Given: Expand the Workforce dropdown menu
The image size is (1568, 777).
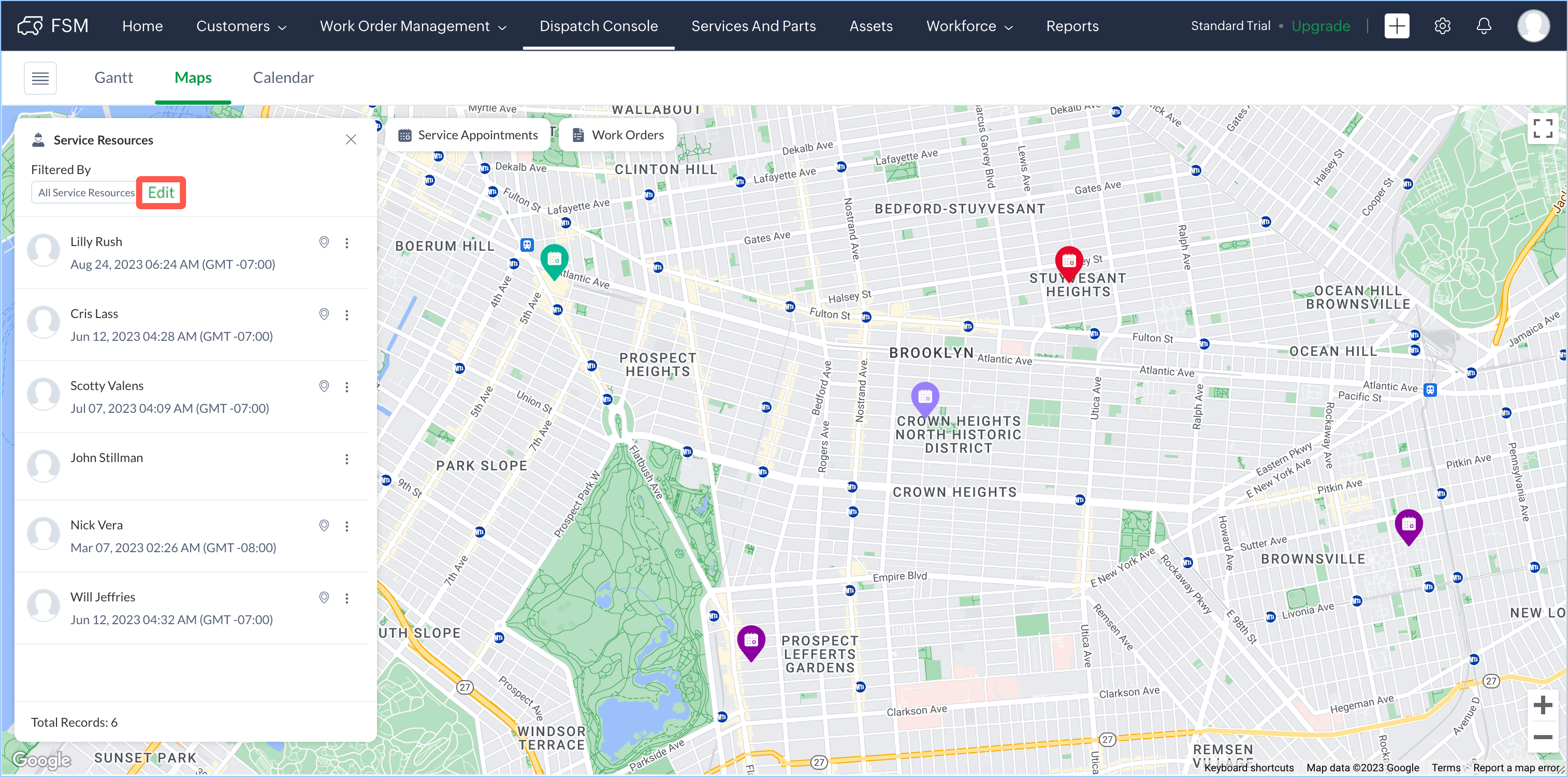Looking at the screenshot, I should 969,26.
